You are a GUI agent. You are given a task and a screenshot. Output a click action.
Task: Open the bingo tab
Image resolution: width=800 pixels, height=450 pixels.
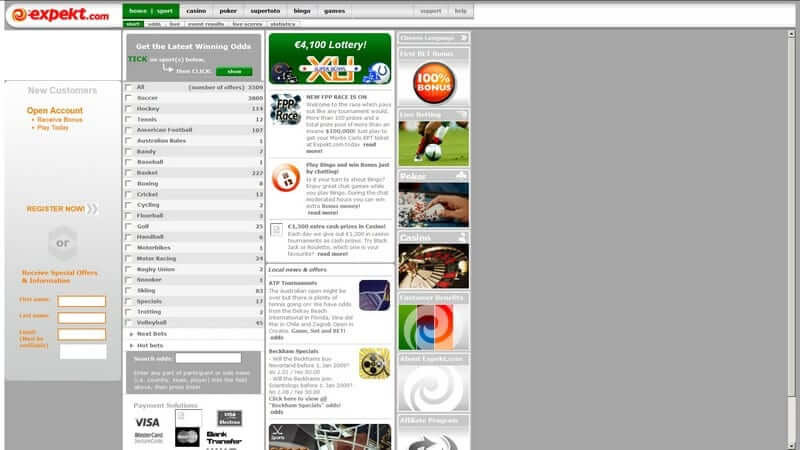(302, 11)
